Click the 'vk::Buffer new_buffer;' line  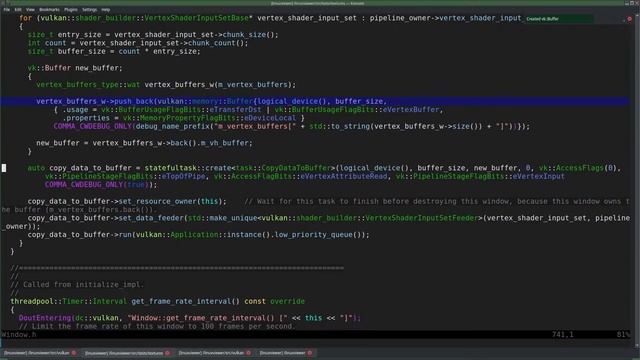tap(75, 68)
